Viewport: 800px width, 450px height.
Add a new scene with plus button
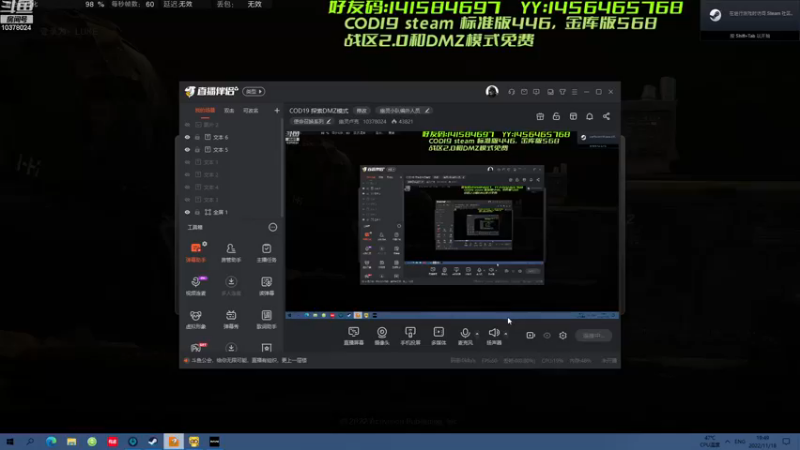[277, 110]
